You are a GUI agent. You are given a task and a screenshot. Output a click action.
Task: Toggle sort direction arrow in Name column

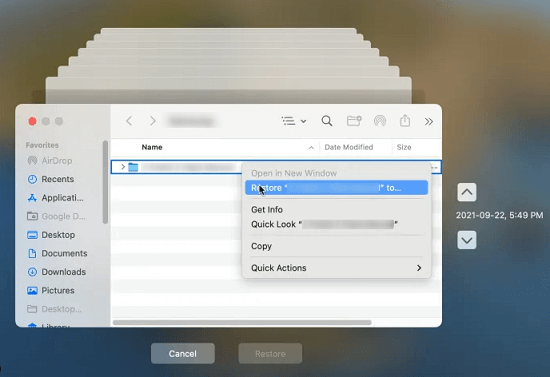pos(311,148)
